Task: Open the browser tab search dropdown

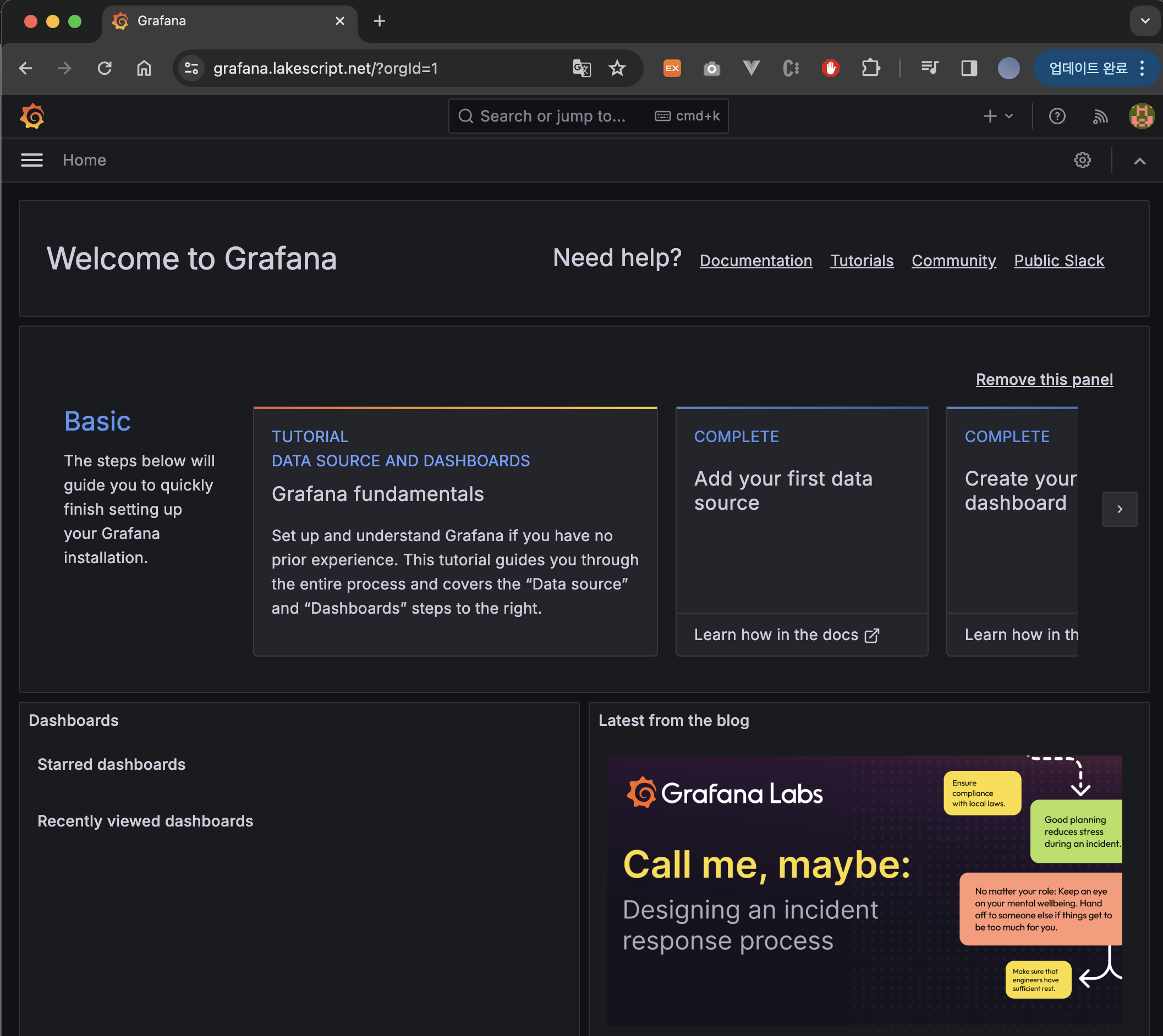Action: [1145, 21]
